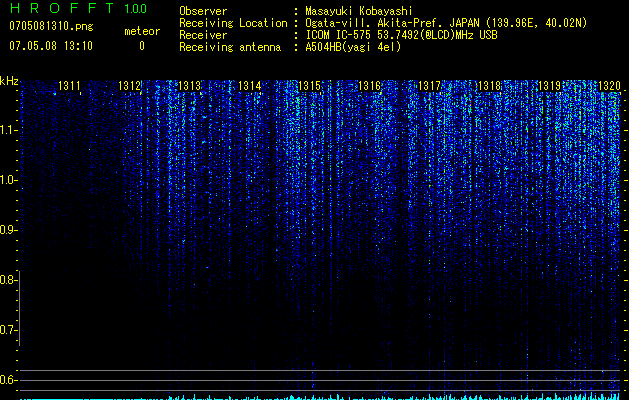Click time marker 1315
The image size is (629, 400).
click(x=309, y=86)
